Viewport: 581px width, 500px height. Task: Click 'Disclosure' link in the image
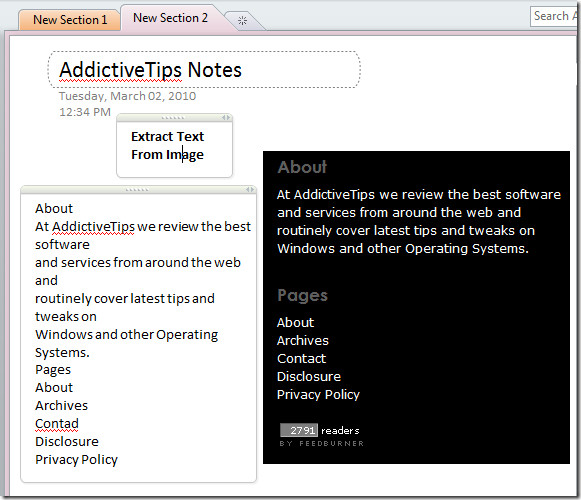pos(309,377)
